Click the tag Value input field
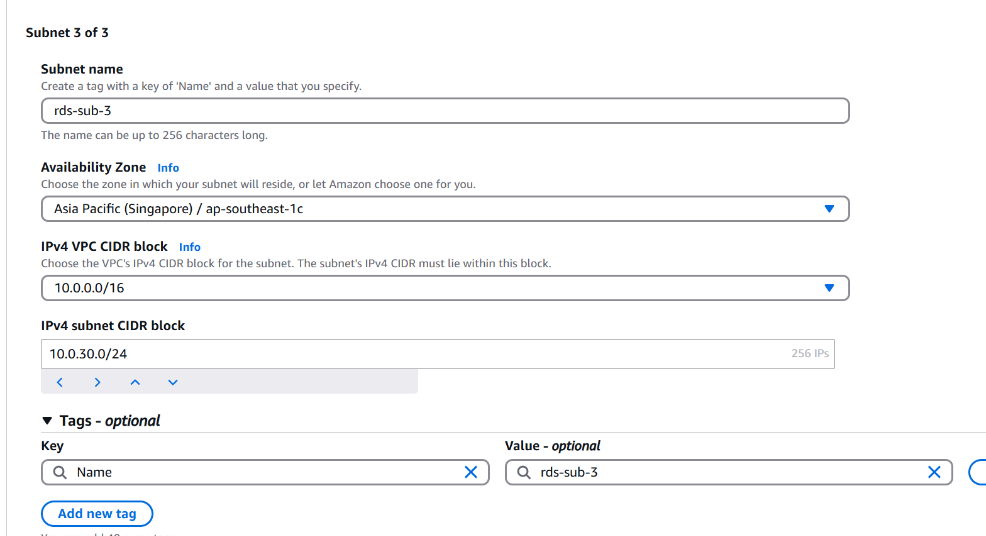Screen dimensions: 986x536 (x=729, y=472)
